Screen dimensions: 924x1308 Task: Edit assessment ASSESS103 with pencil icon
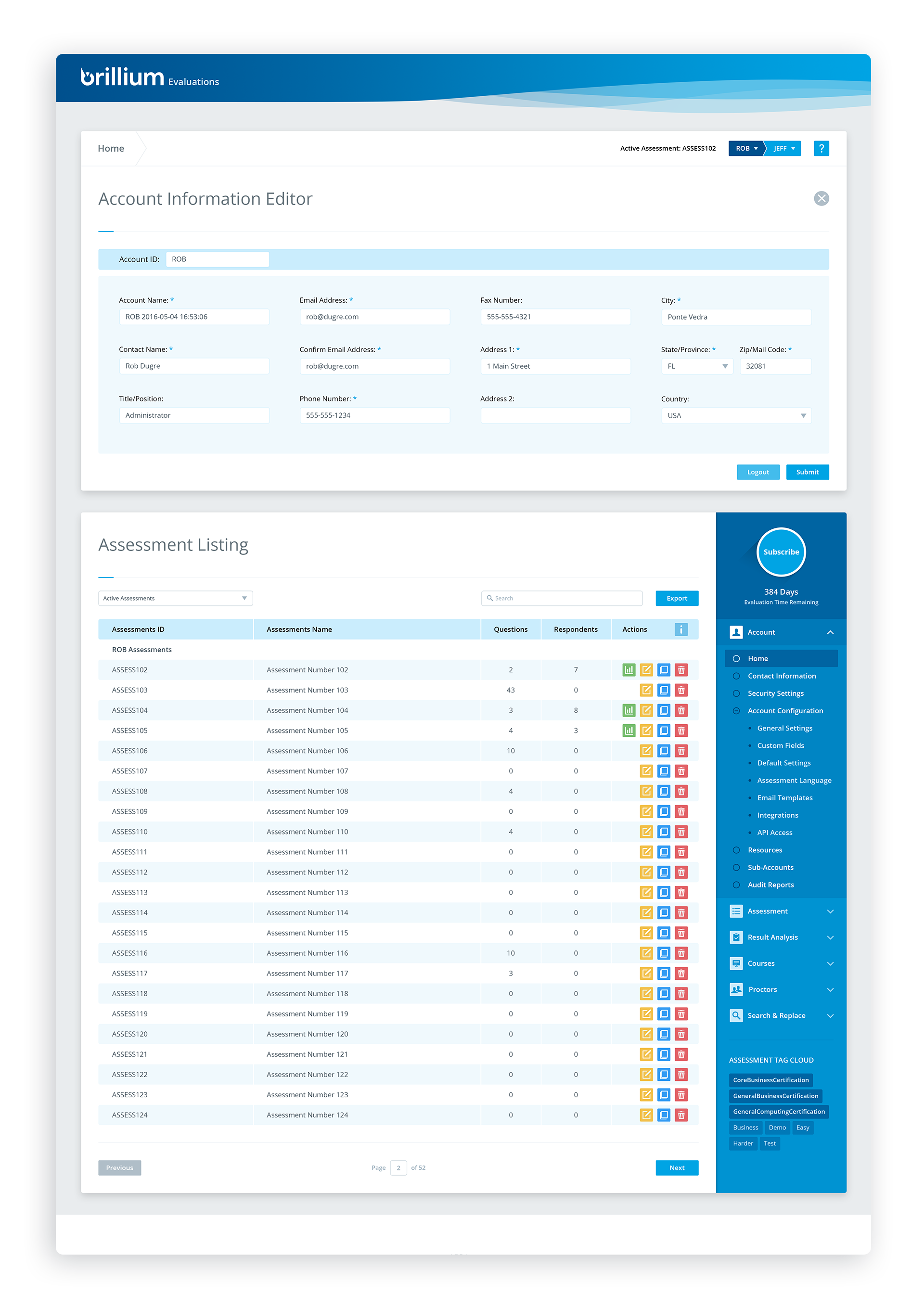646,690
